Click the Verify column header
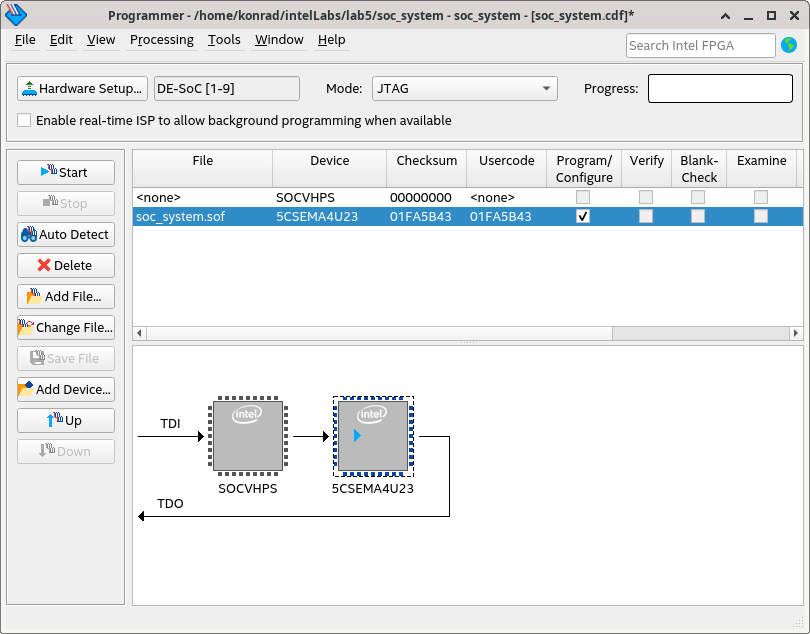 click(646, 169)
